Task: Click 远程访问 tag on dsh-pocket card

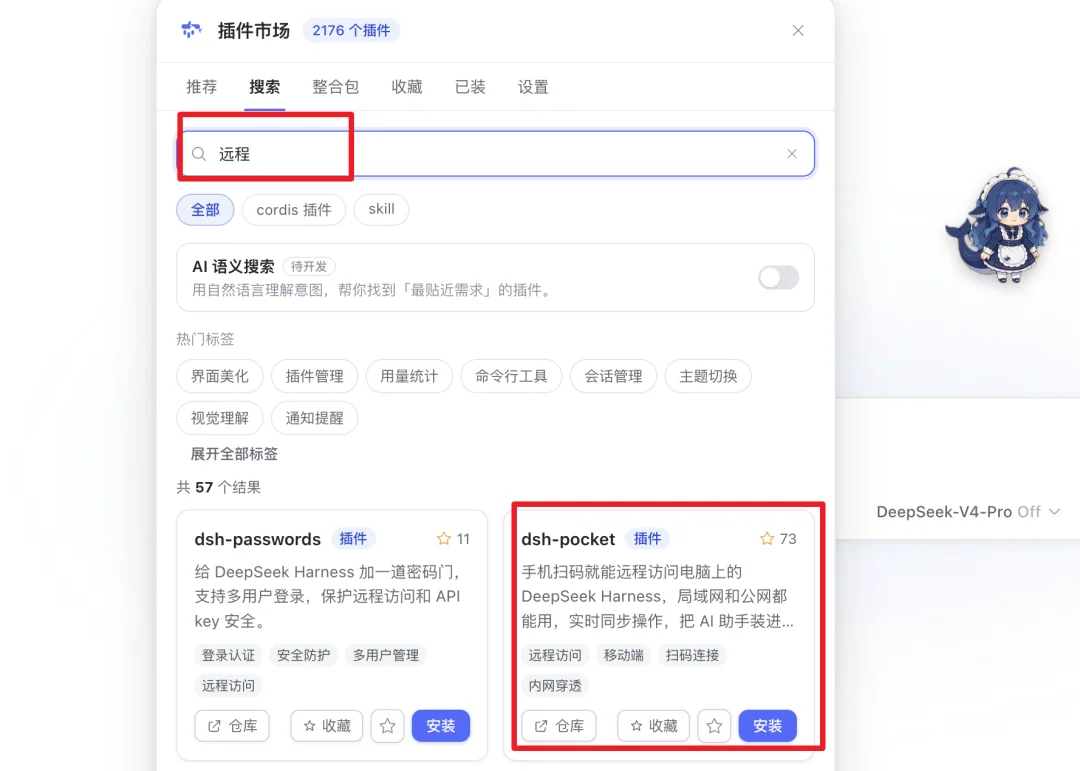Action: tap(555, 655)
